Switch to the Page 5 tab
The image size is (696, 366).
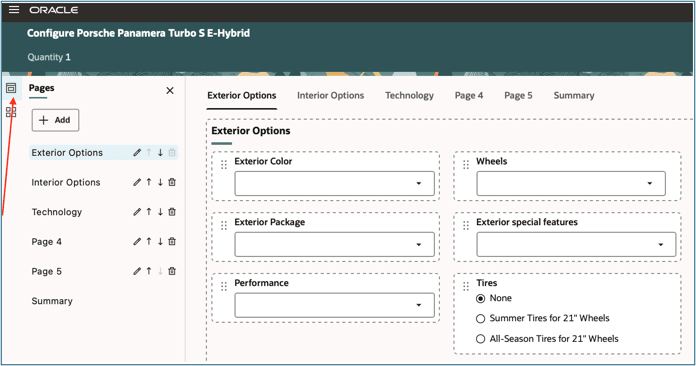point(518,95)
